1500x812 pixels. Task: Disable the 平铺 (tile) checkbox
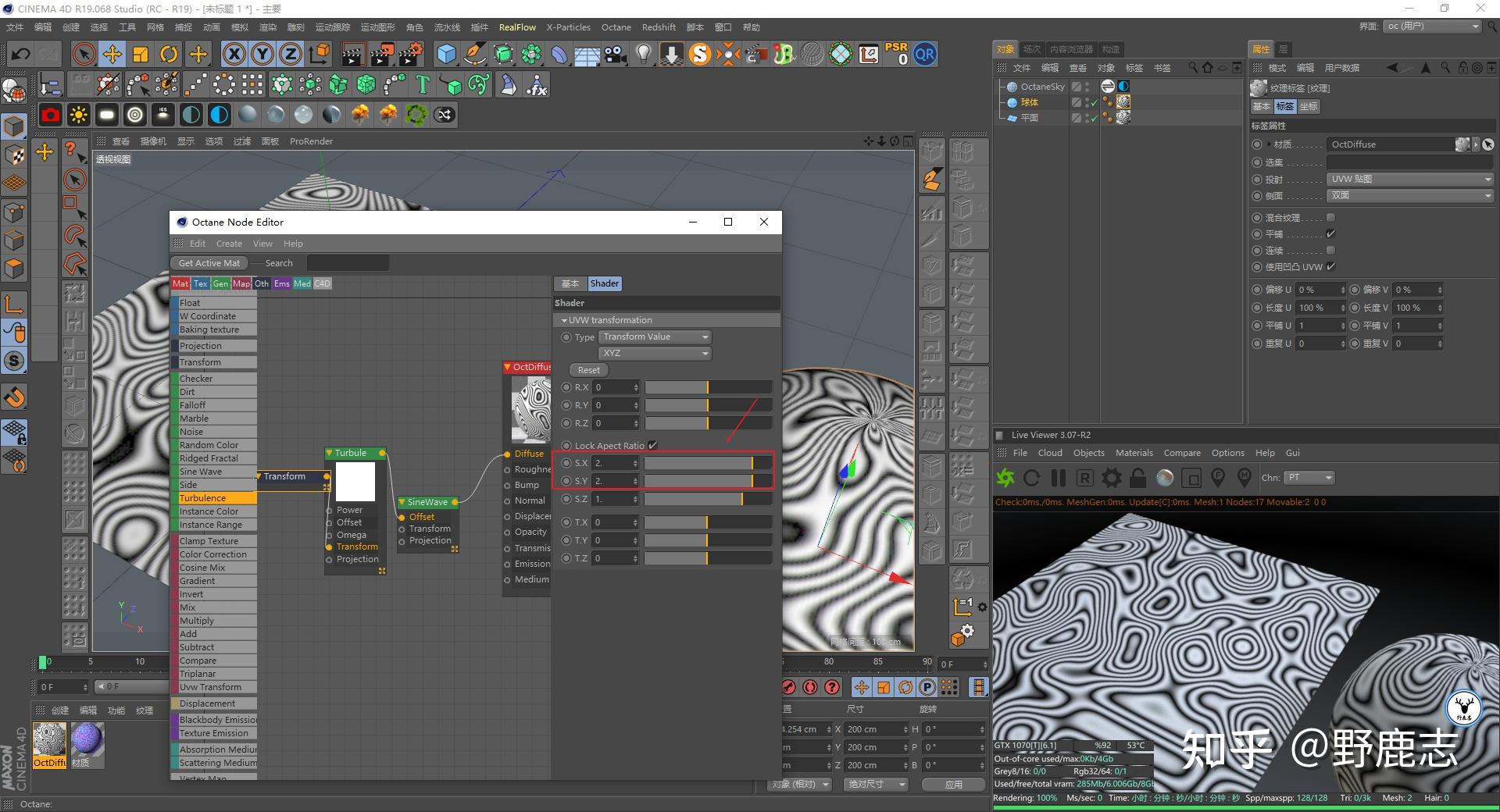pyautogui.click(x=1330, y=234)
